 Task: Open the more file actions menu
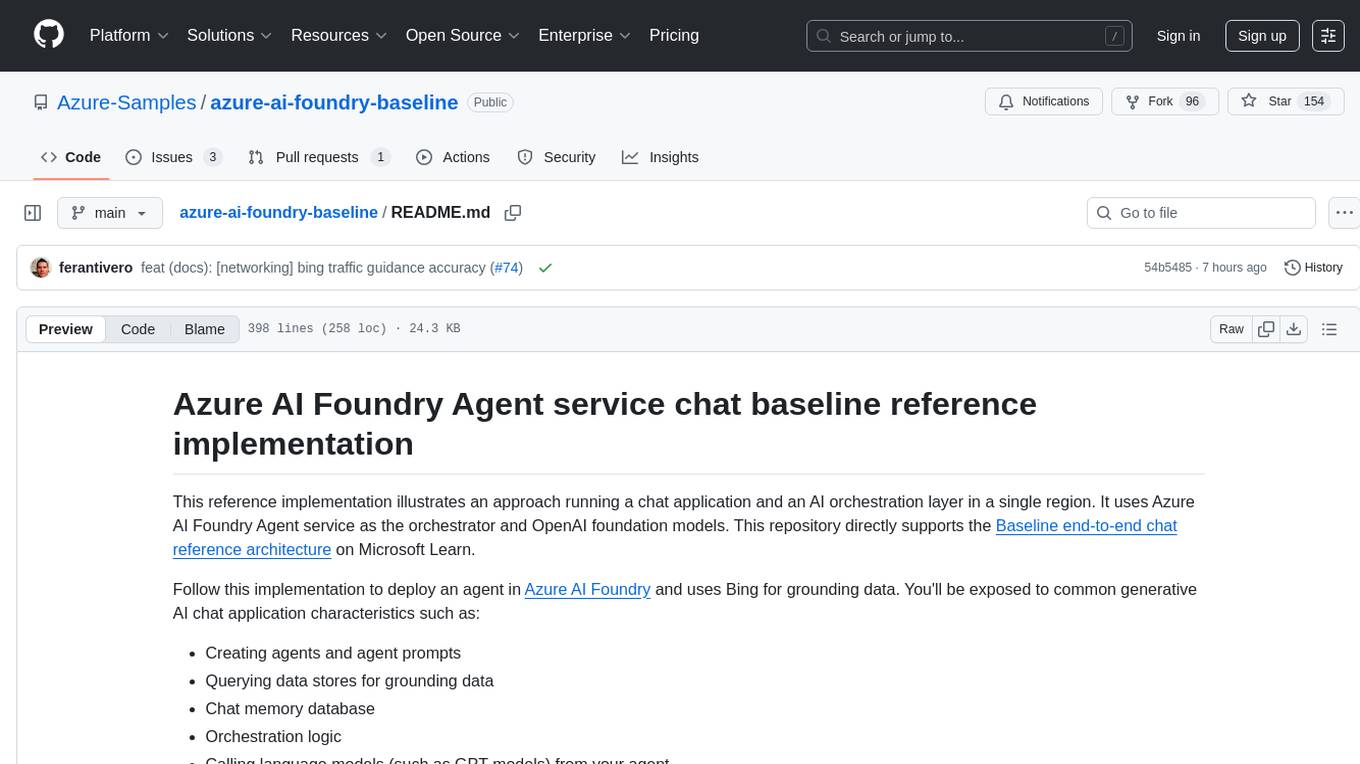click(1344, 213)
